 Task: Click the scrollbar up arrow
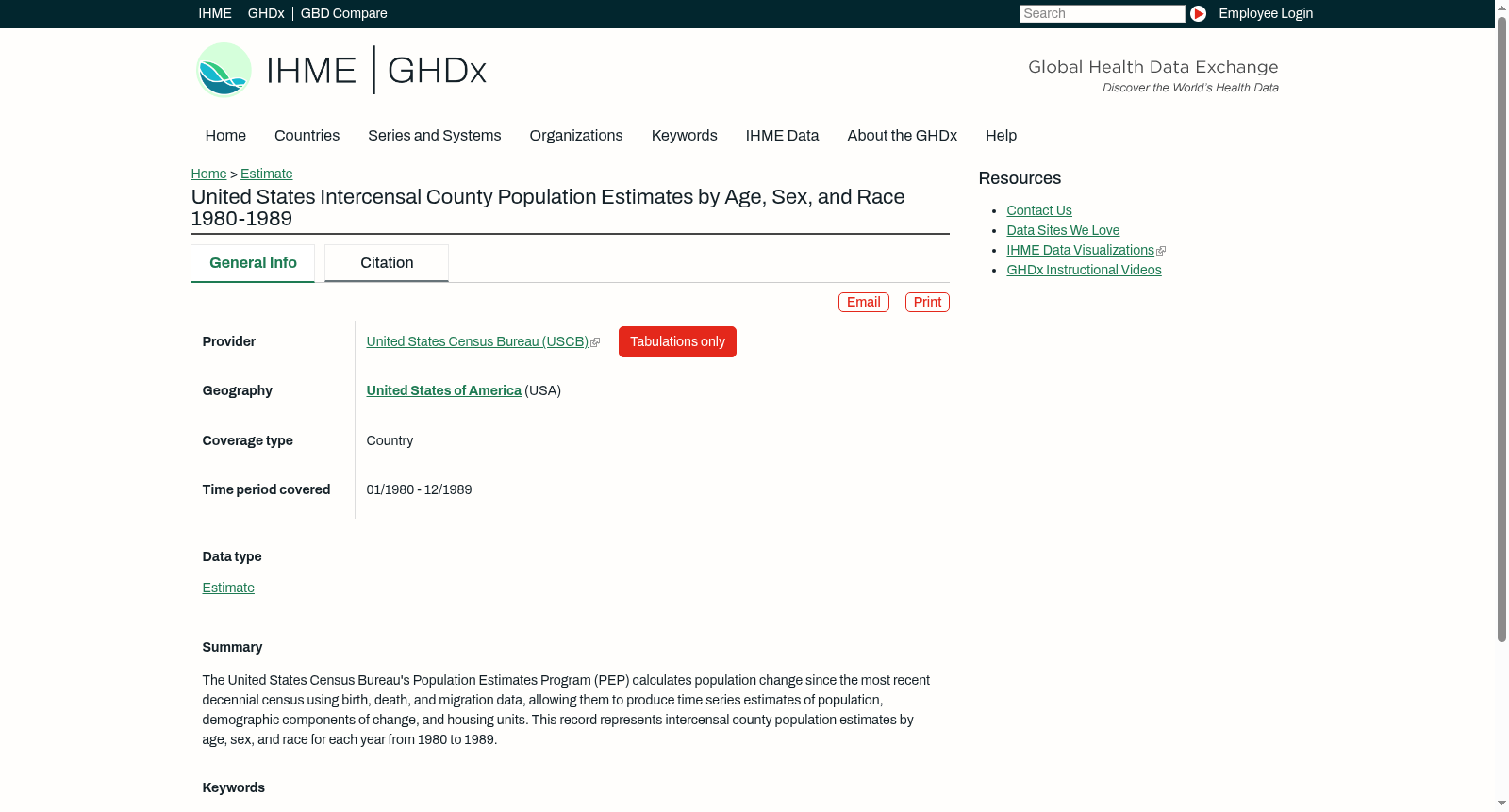1501,7
